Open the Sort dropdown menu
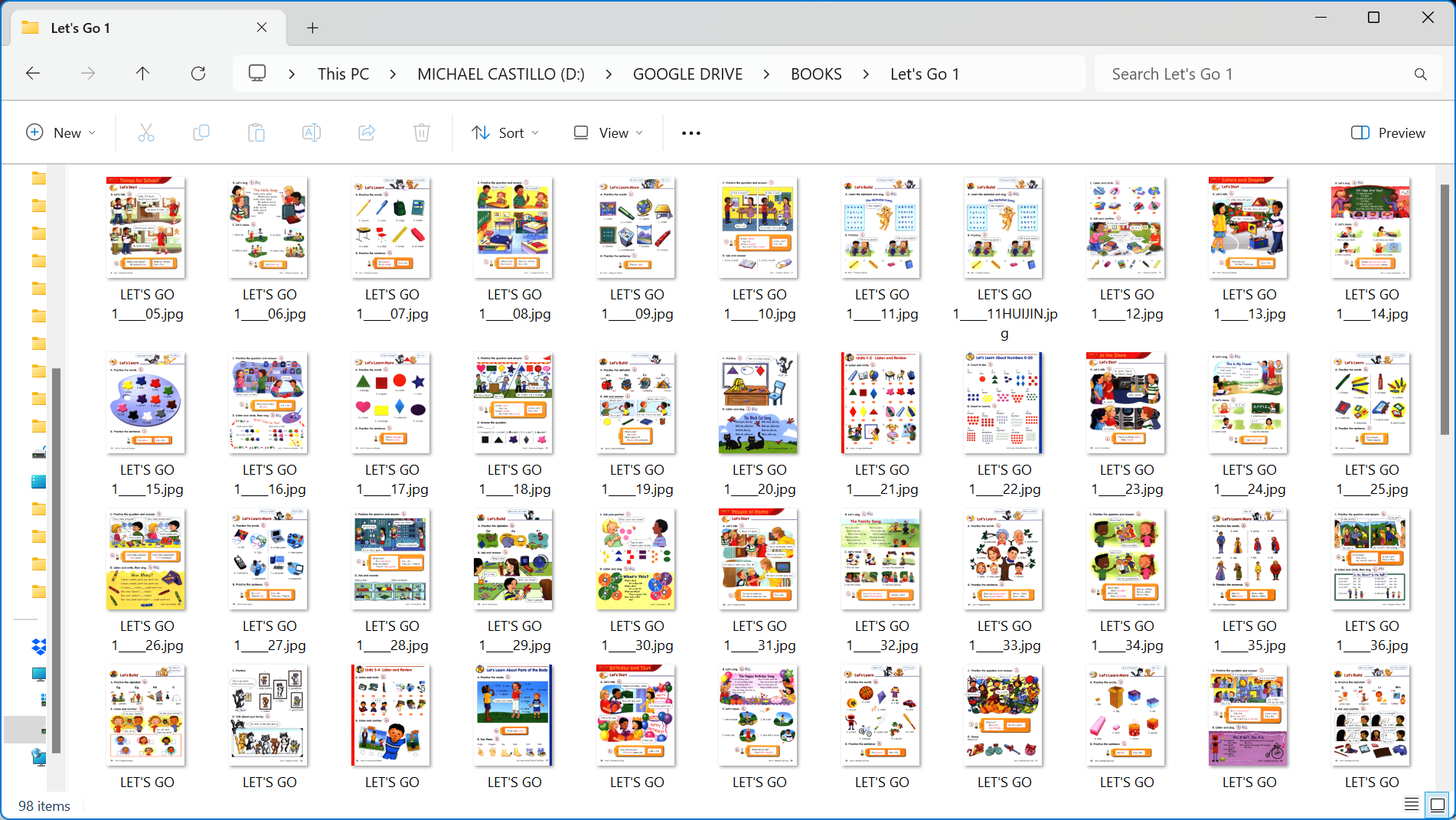Screen dimensions: 1456x820 coord(505,132)
